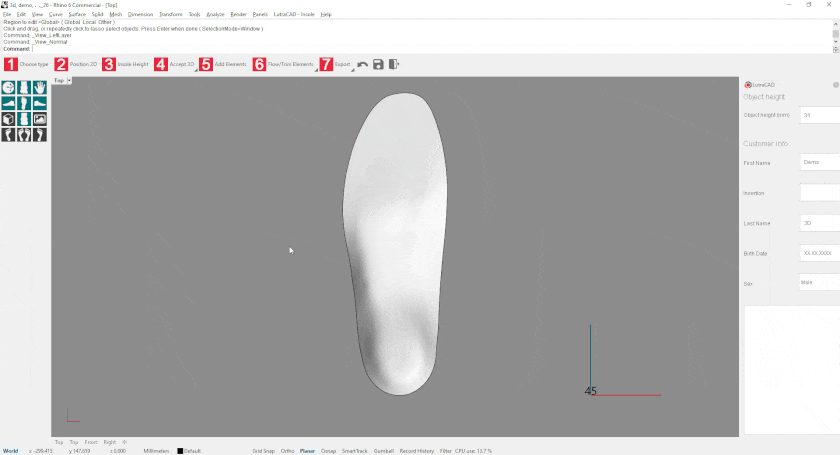Toggle Osnap in status bar
The image size is (840, 455).
[x=328, y=451]
